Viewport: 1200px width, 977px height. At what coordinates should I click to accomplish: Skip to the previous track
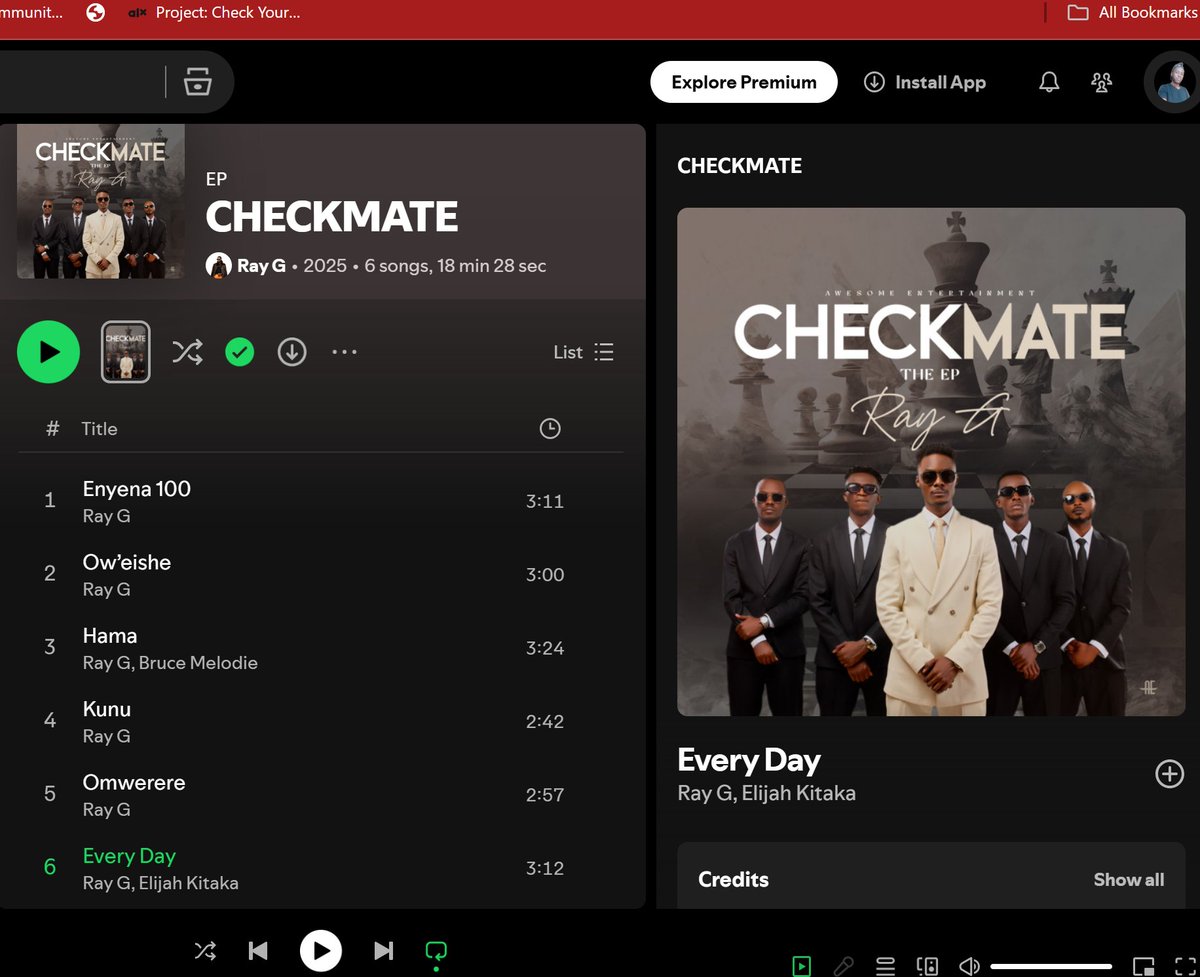[x=258, y=951]
